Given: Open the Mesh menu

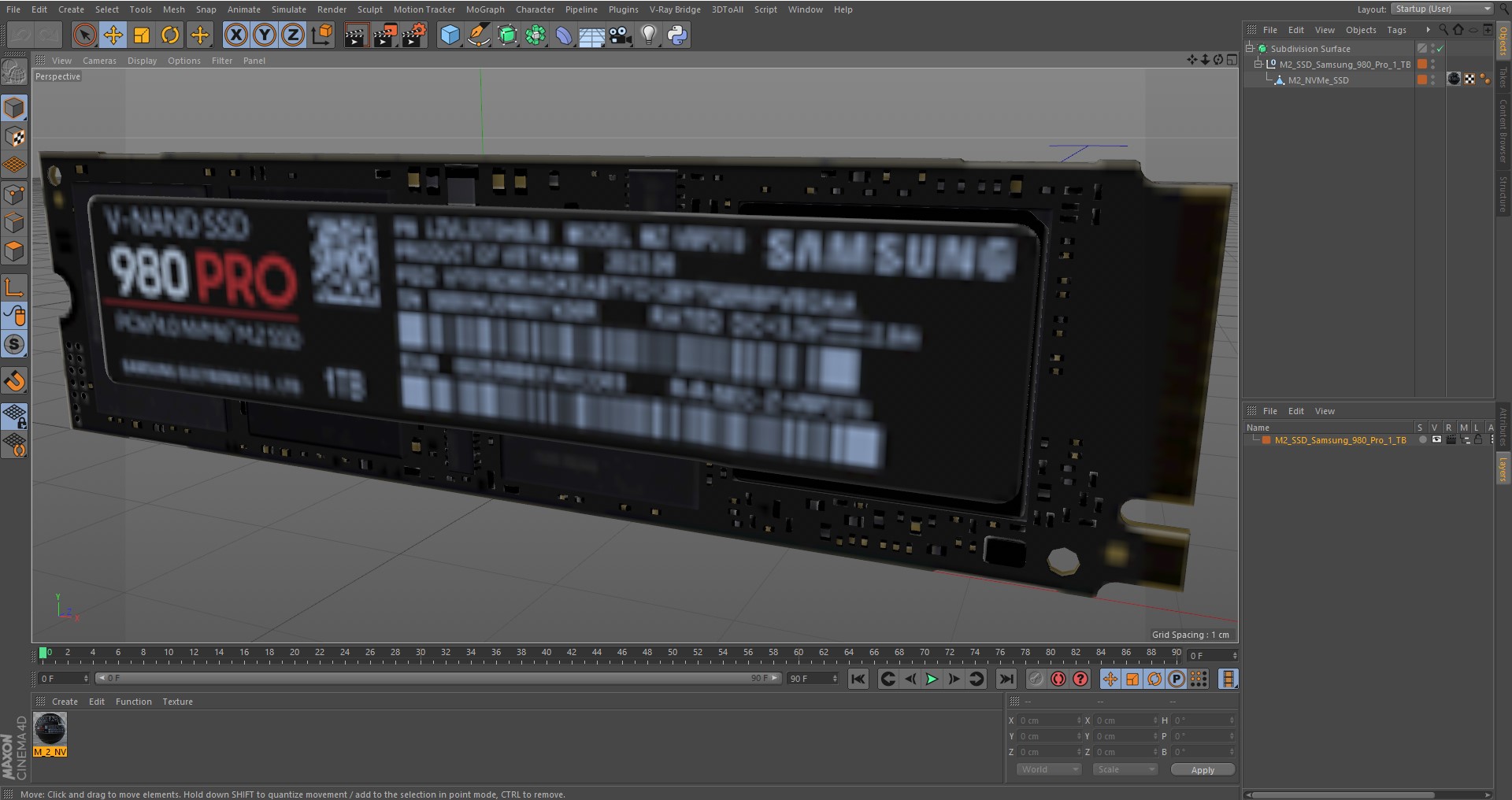Looking at the screenshot, I should click(173, 9).
